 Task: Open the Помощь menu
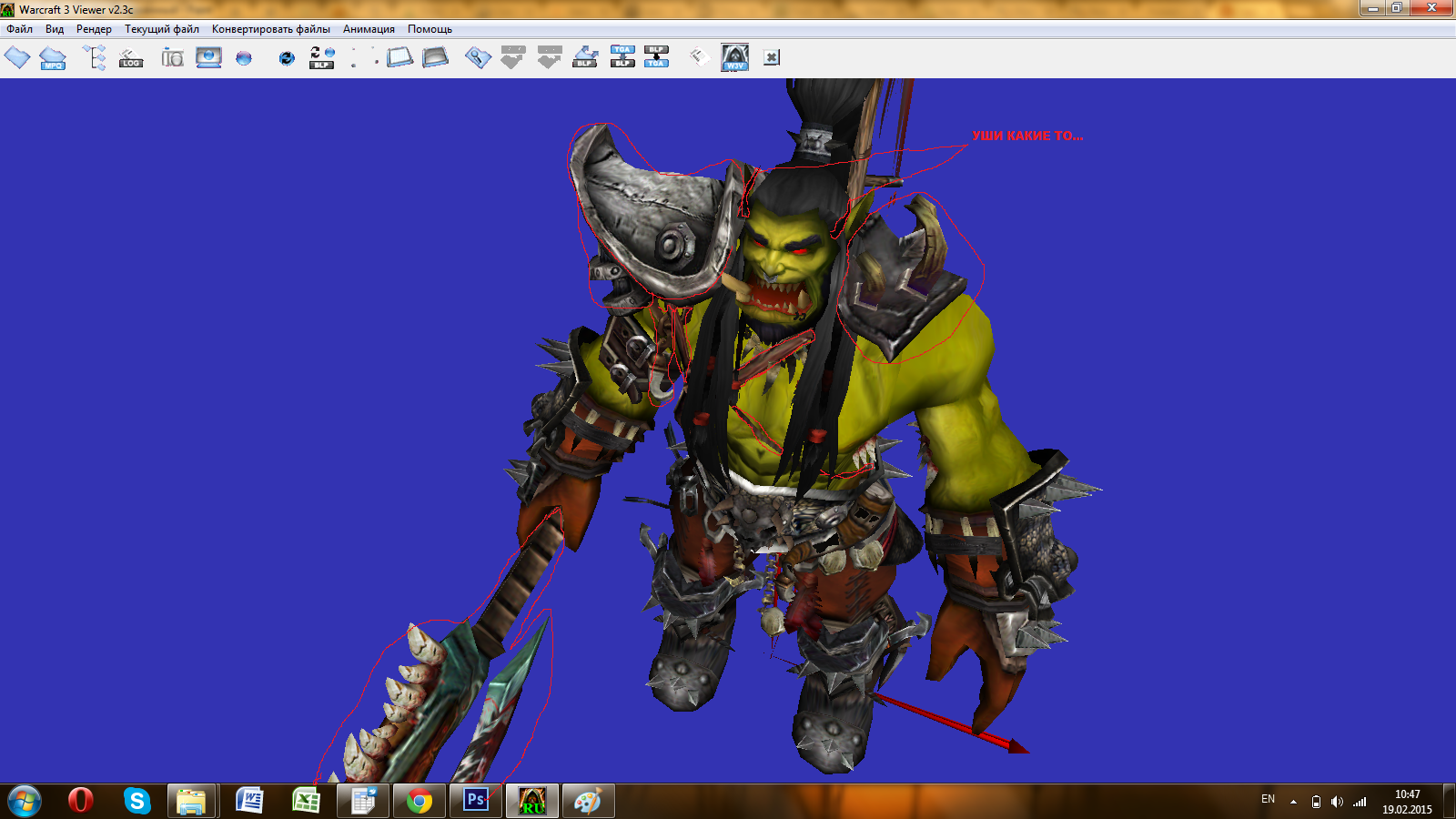(430, 29)
